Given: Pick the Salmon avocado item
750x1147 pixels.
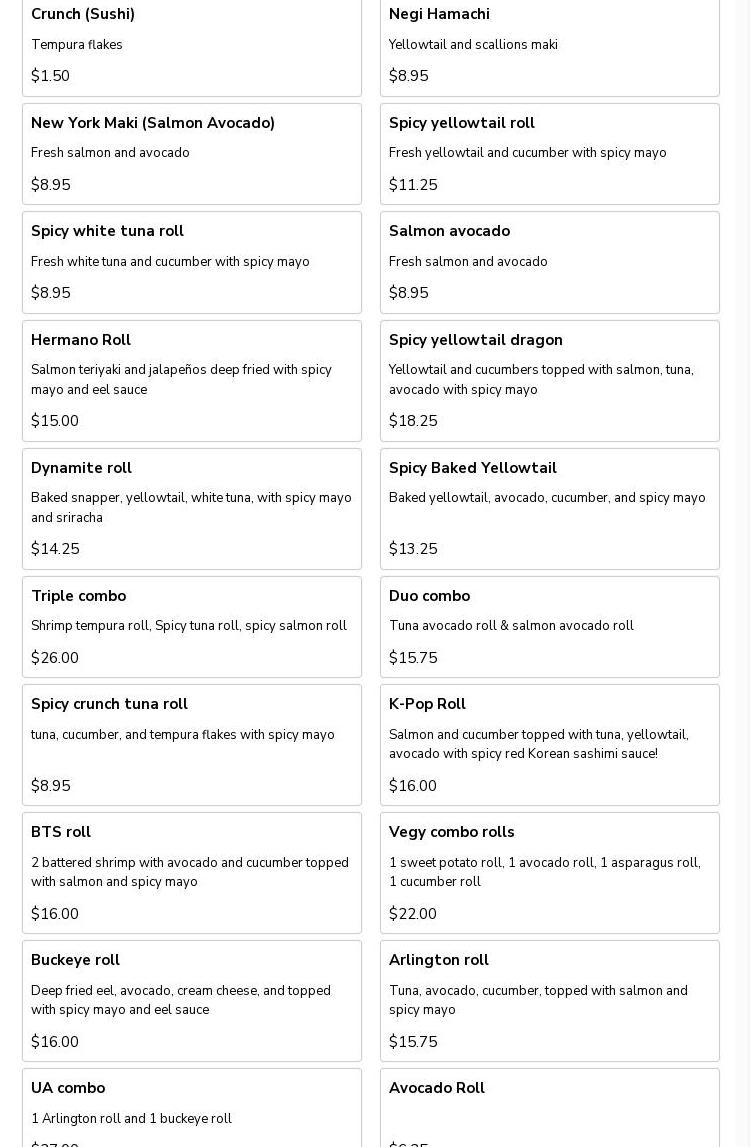Looking at the screenshot, I should [x=549, y=262].
